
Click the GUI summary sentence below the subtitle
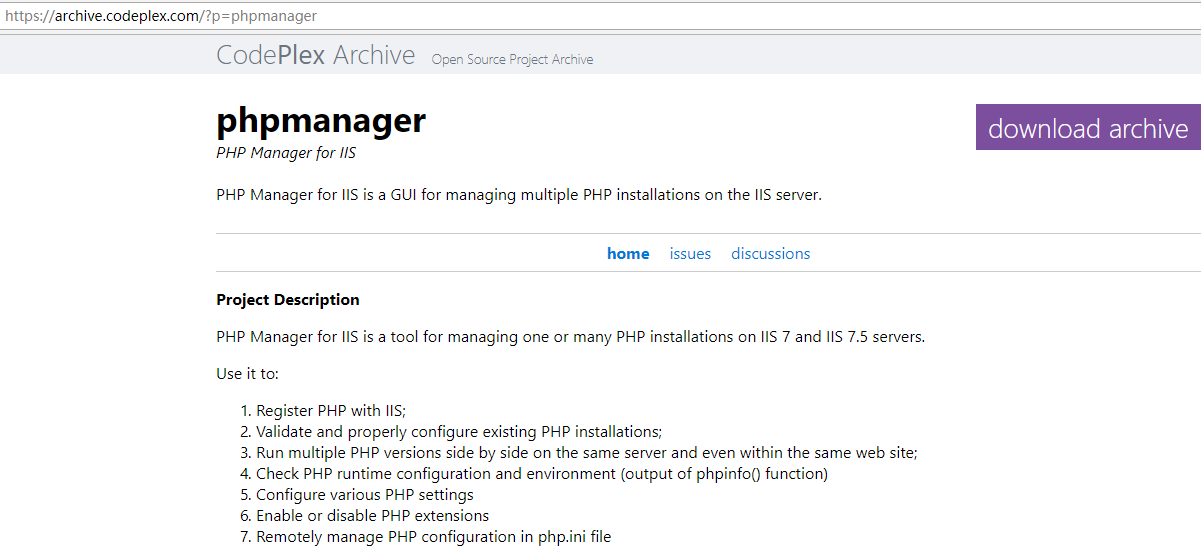[x=519, y=195]
